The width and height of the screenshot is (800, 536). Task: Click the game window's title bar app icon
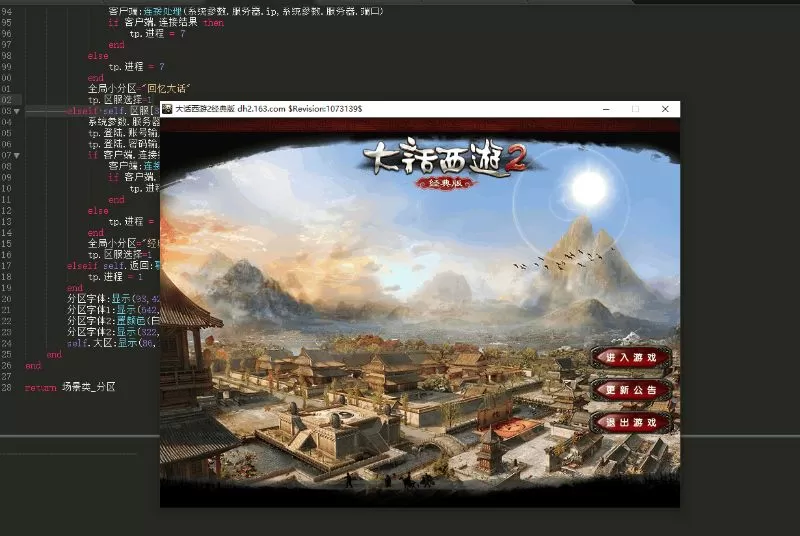point(167,109)
